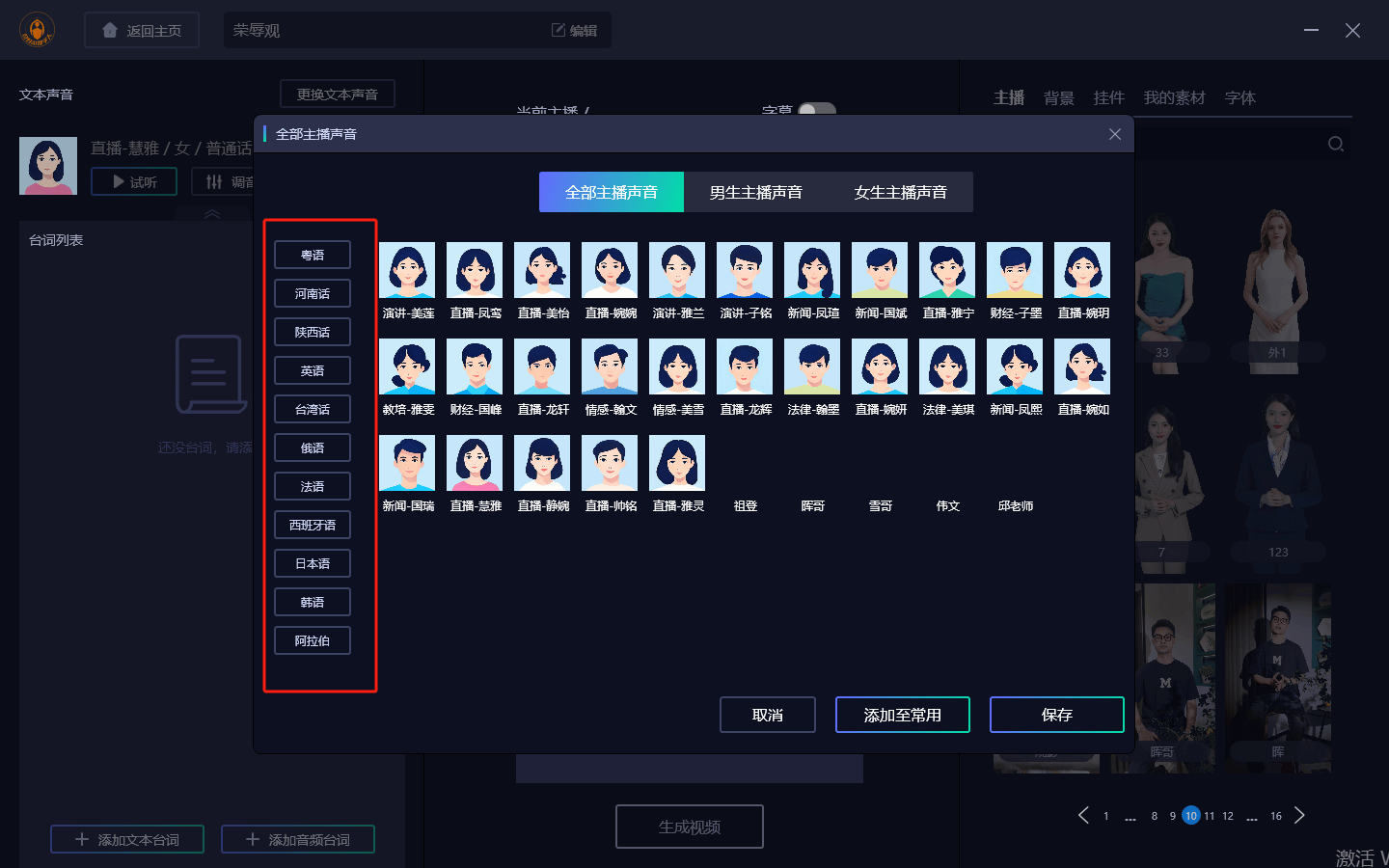Filter voices by 西班牙语 language

[x=313, y=526]
